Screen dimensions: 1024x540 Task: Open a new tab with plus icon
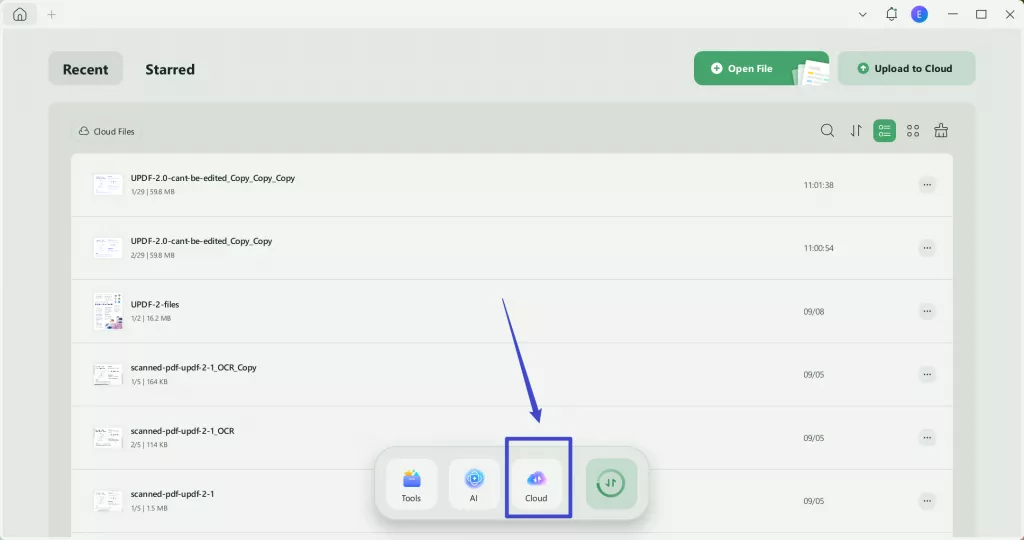[x=52, y=14]
